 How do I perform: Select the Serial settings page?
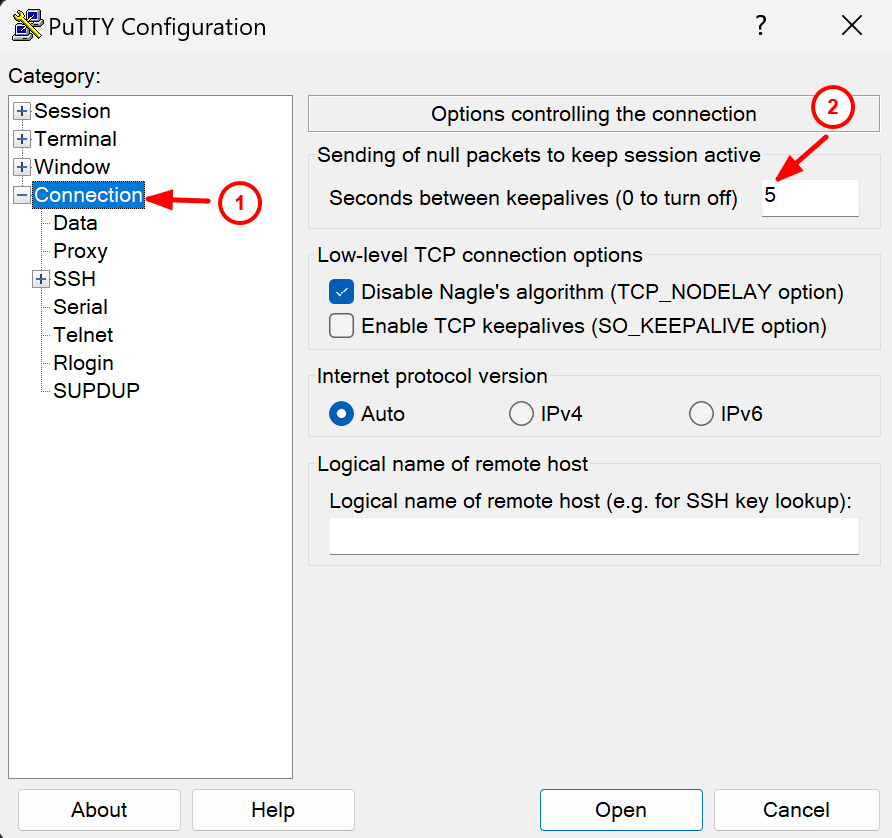coord(79,307)
